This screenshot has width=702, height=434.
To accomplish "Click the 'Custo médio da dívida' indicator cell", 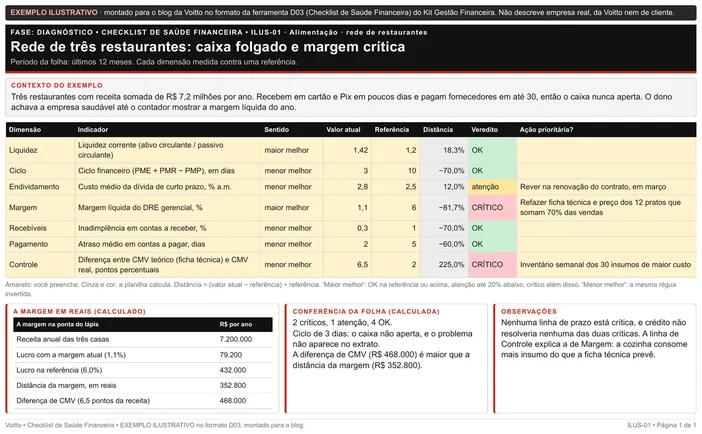I will click(x=168, y=187).
